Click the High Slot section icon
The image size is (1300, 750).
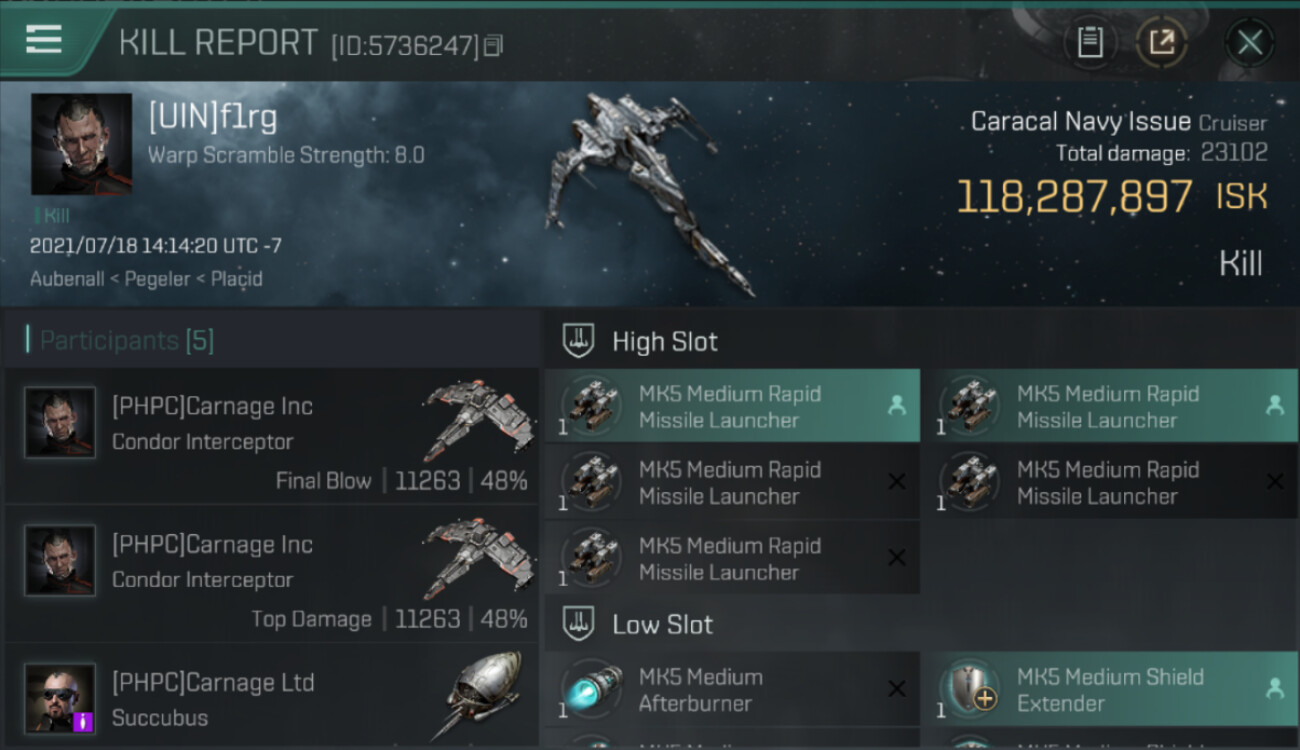(580, 341)
